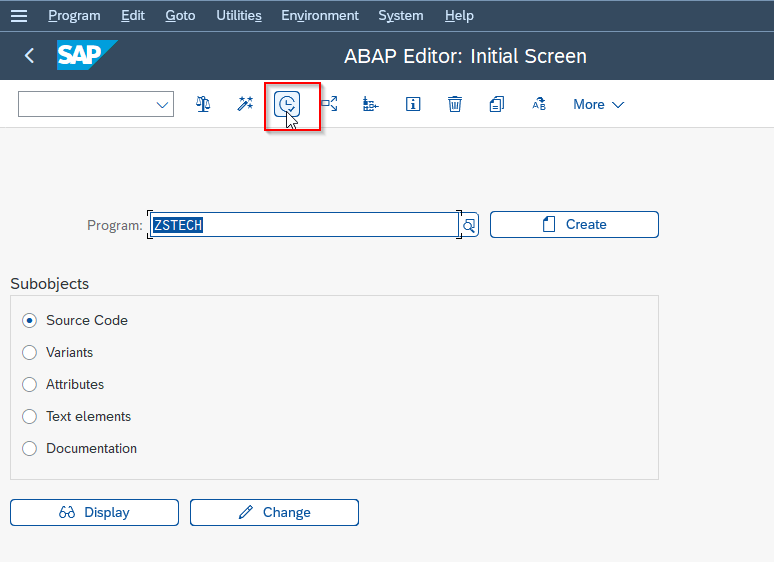Select the Documentation radio button
774x562 pixels.
tap(30, 449)
